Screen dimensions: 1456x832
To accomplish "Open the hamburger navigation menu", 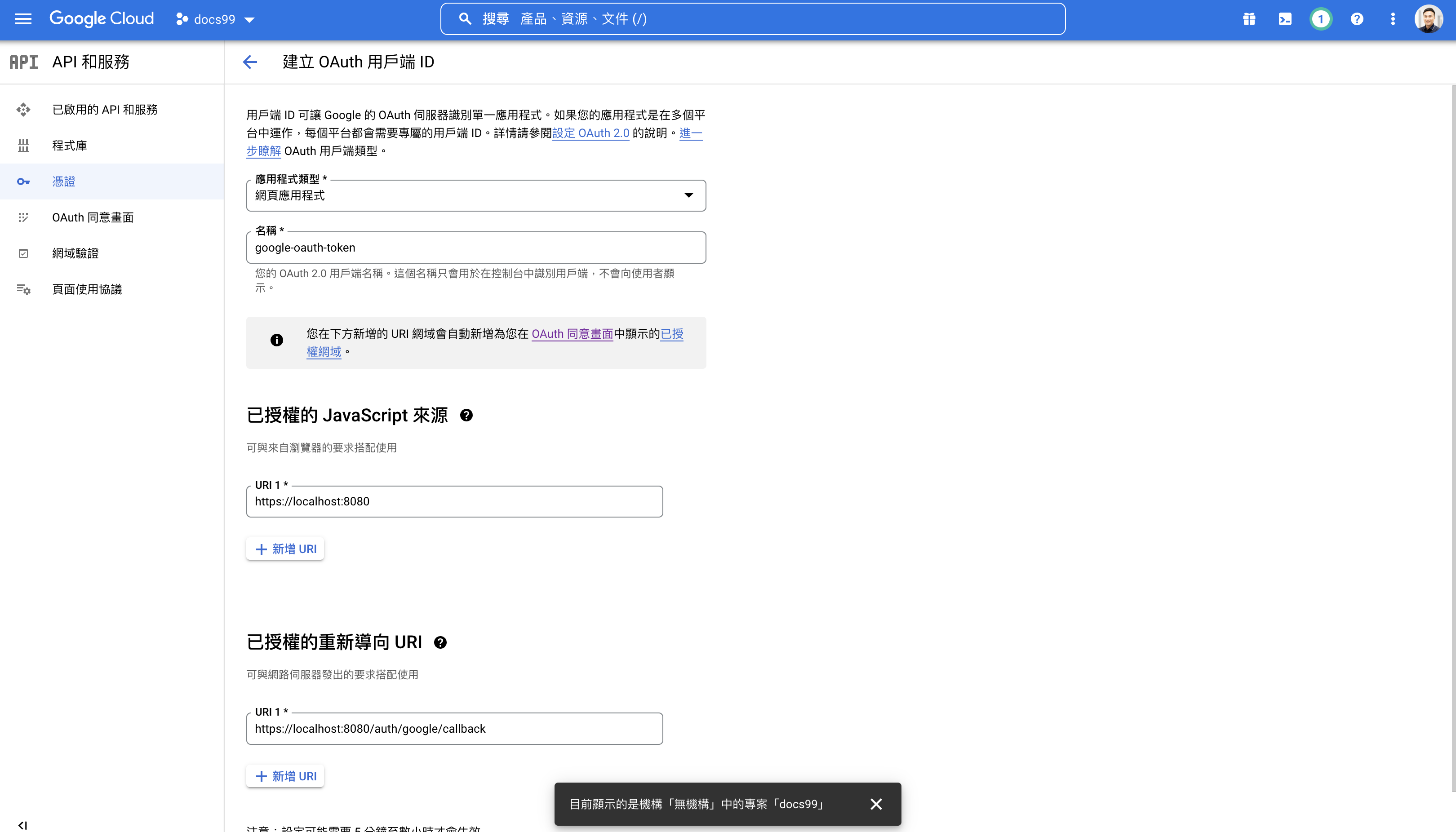I will (x=23, y=19).
